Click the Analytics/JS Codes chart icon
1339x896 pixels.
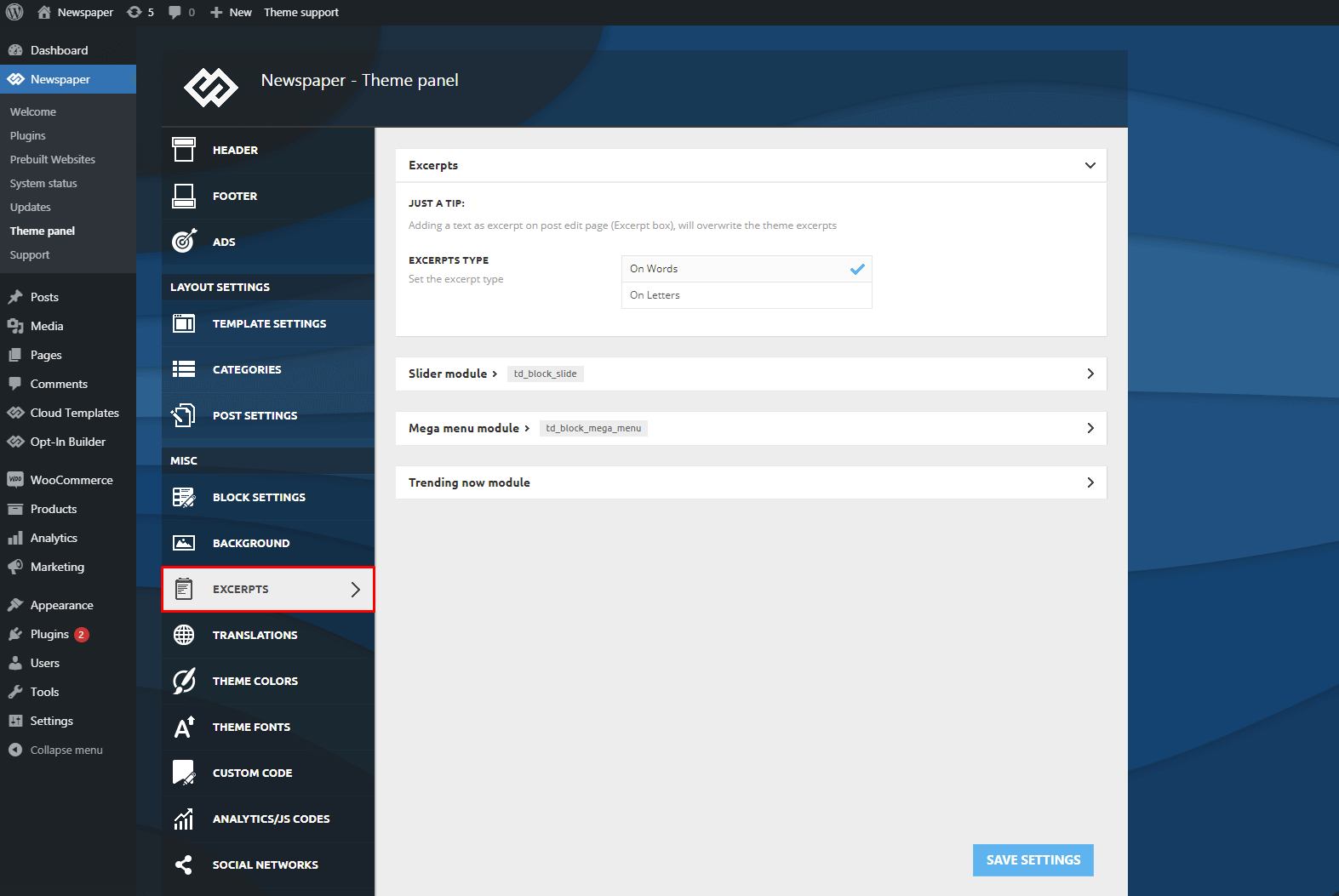pyautogui.click(x=184, y=819)
